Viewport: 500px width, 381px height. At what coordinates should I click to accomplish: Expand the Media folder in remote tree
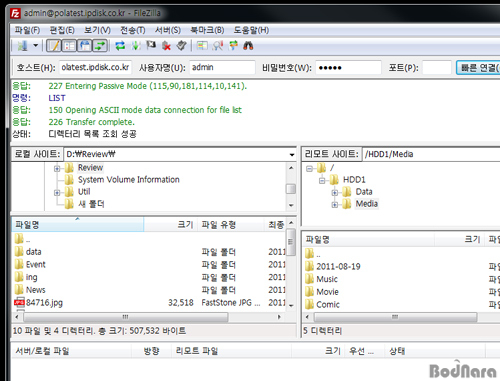pos(335,205)
